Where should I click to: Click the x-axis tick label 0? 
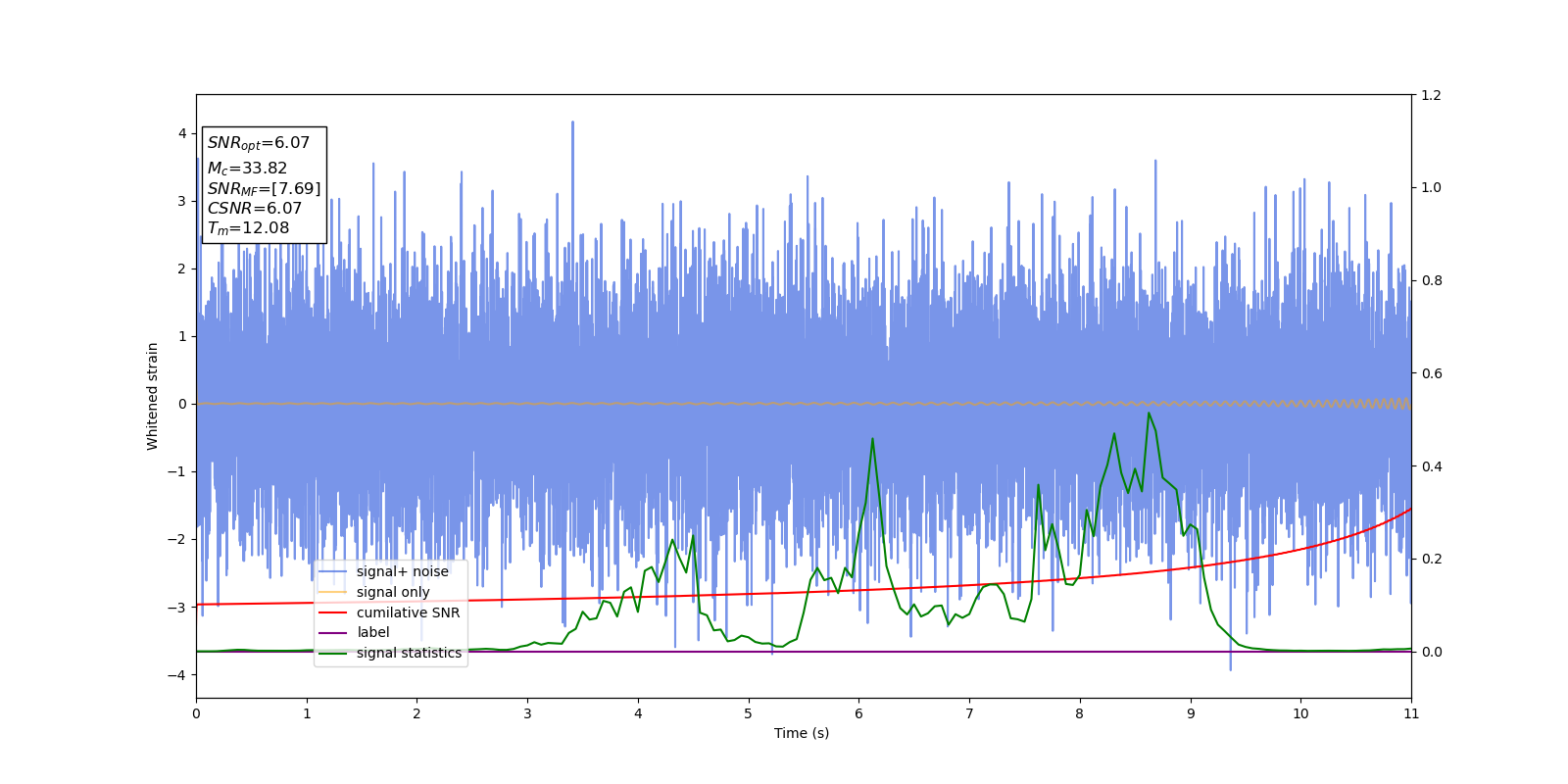(x=196, y=713)
